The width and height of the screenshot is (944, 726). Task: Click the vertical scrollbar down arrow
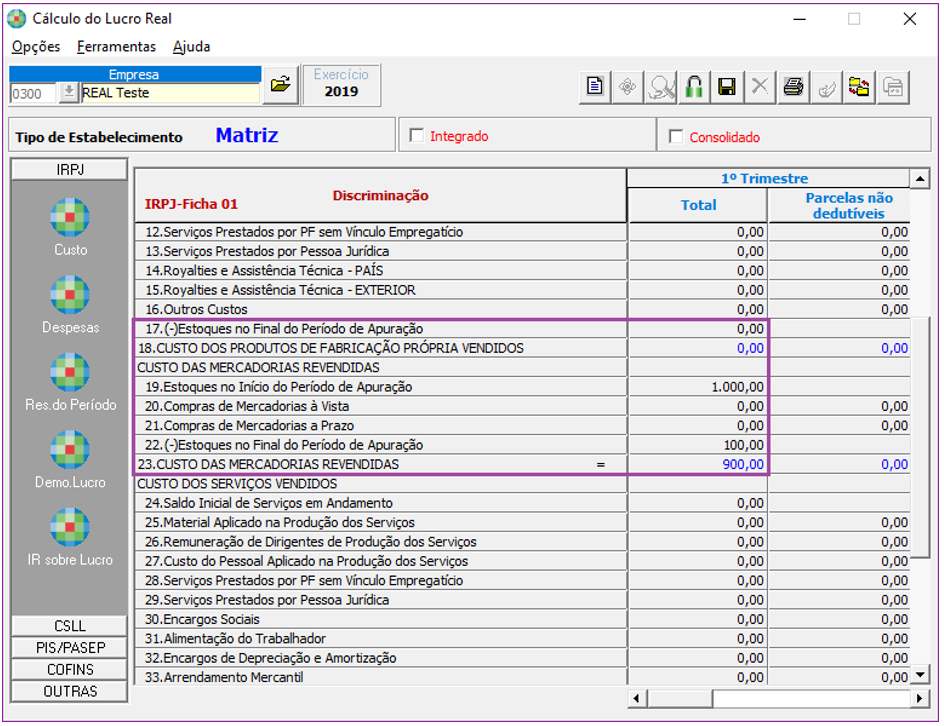pyautogui.click(x=920, y=675)
